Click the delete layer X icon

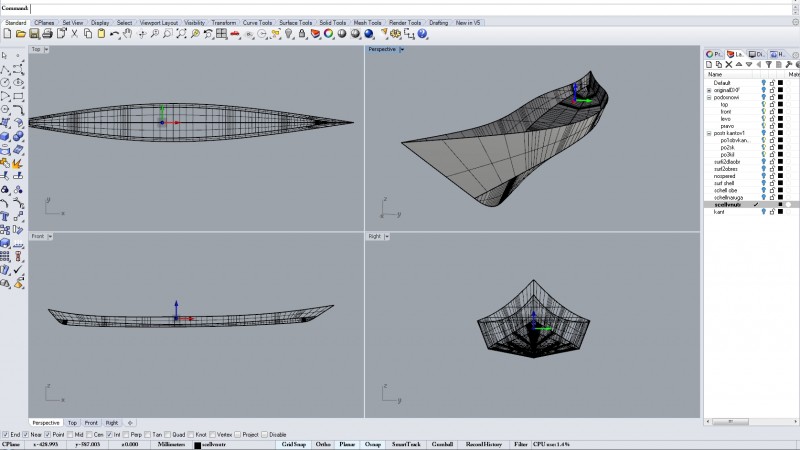(x=729, y=65)
